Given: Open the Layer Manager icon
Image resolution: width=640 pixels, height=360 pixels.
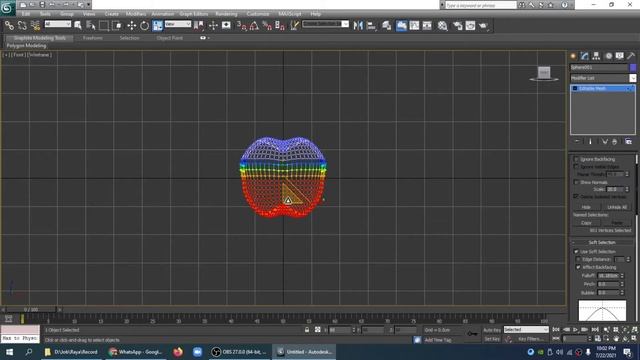Looking at the screenshot, I should [x=387, y=26].
